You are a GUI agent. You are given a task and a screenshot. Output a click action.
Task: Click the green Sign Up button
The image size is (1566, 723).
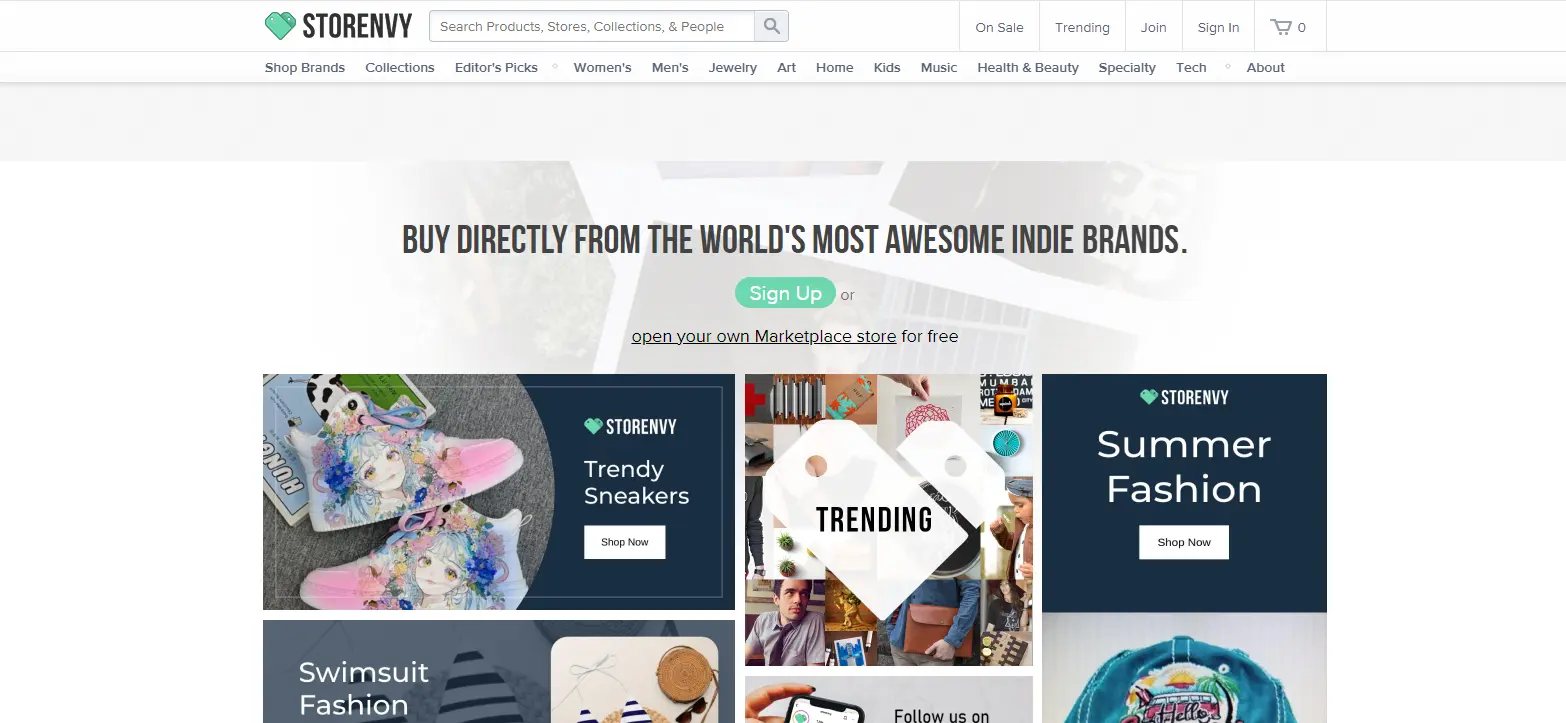pyautogui.click(x=785, y=293)
